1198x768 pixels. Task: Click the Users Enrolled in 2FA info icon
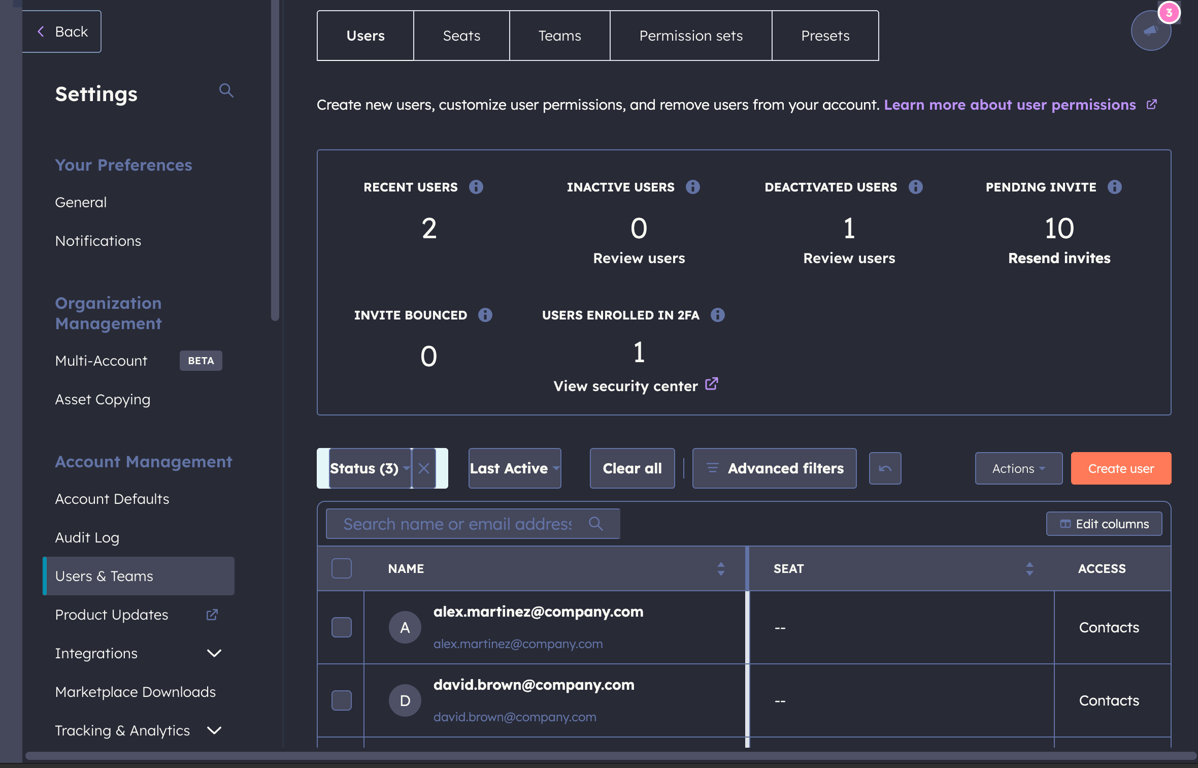[716, 315]
